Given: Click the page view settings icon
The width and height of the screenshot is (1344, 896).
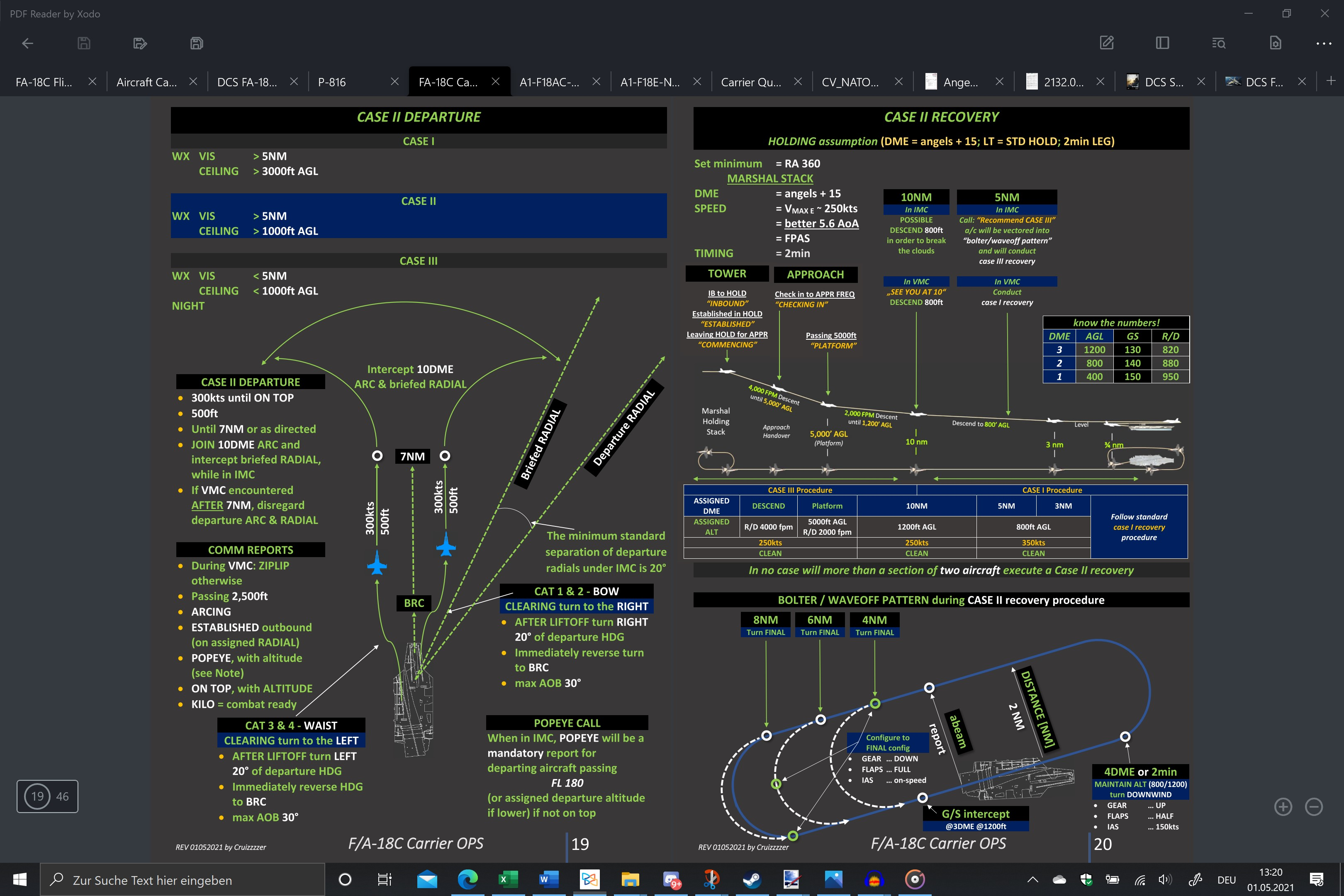Looking at the screenshot, I should click(1275, 43).
